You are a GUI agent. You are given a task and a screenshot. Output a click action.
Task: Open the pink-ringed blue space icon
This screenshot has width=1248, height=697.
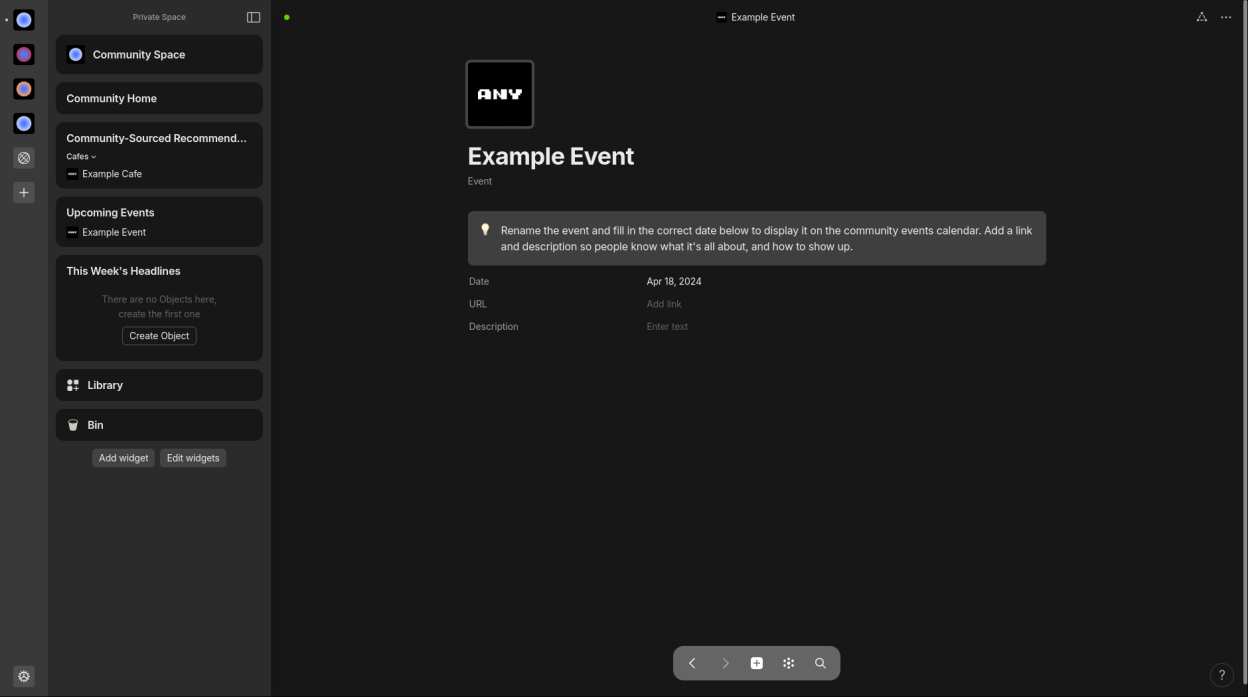point(24,55)
